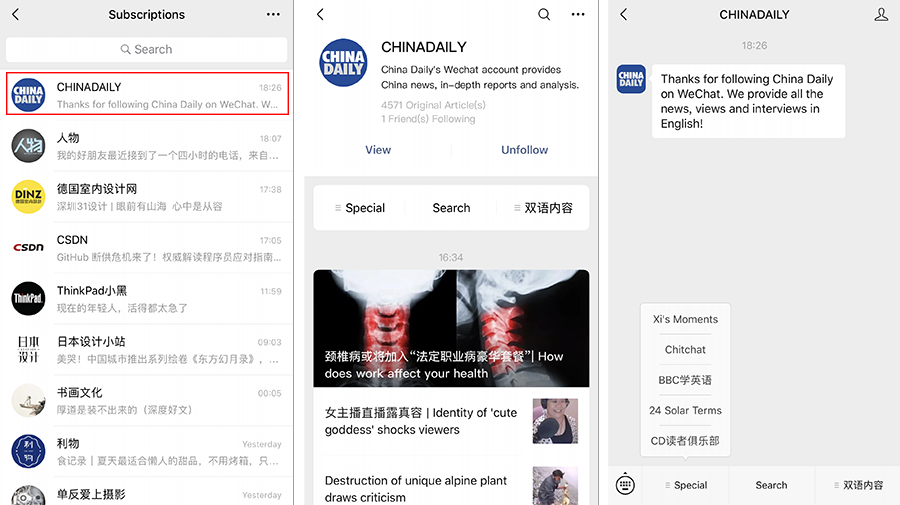Open the CSDN subscription row
This screenshot has width=900, height=505.
point(147,248)
